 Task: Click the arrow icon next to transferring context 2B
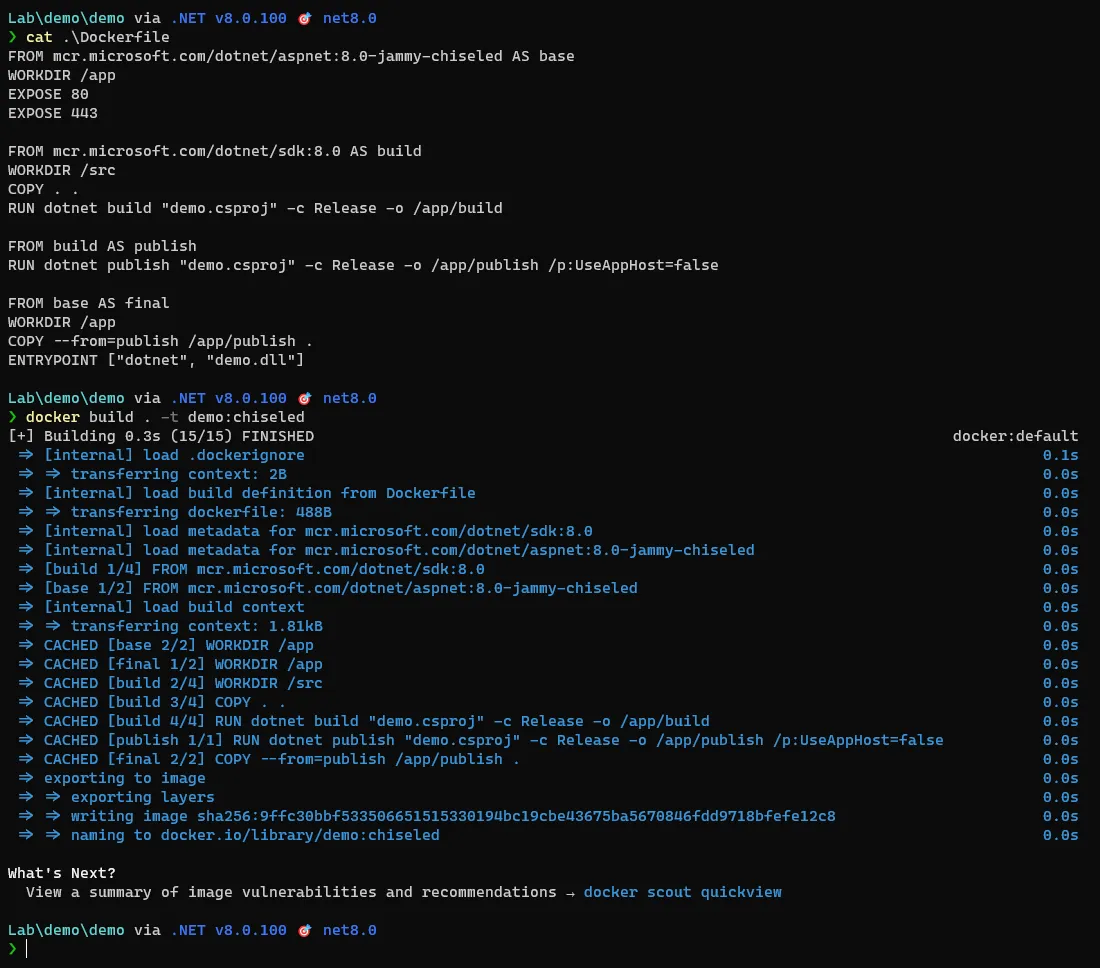pyautogui.click(x=54, y=474)
